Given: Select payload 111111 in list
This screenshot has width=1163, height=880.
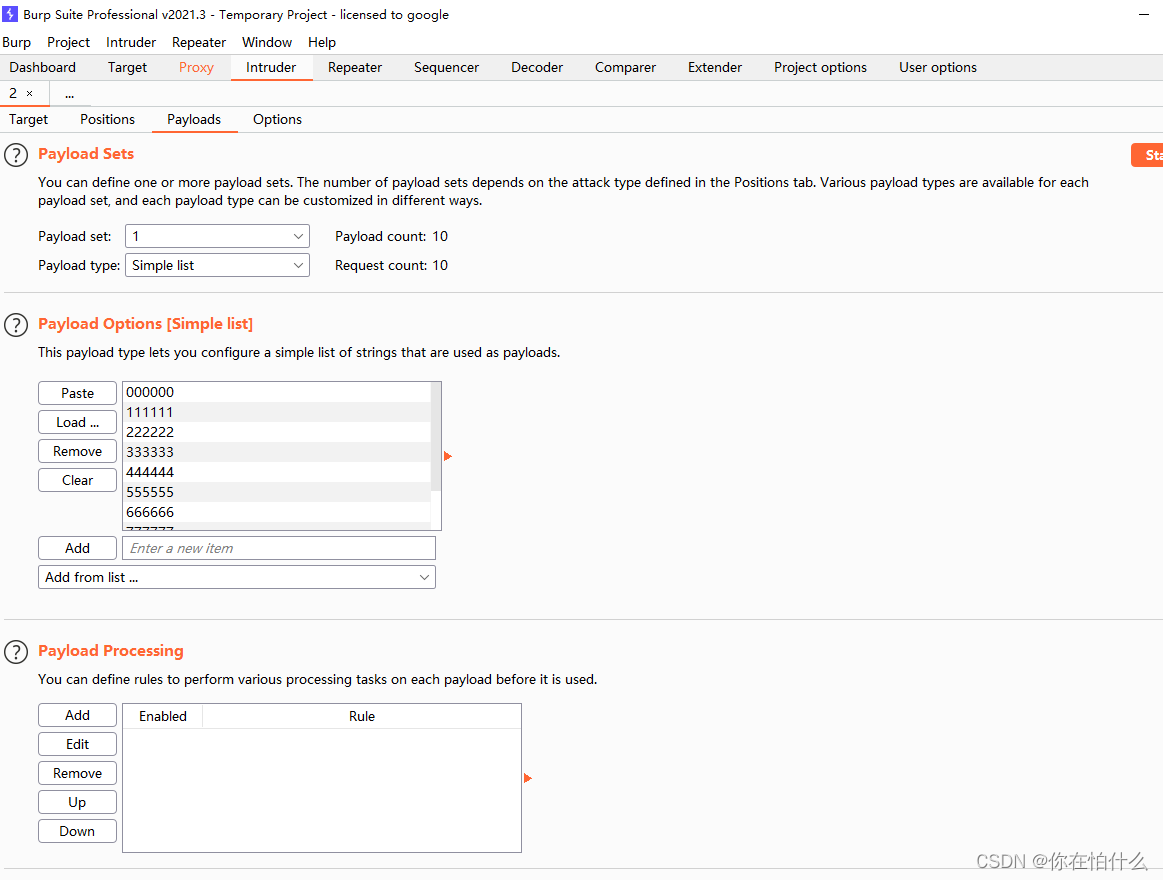Looking at the screenshot, I should [277, 413].
